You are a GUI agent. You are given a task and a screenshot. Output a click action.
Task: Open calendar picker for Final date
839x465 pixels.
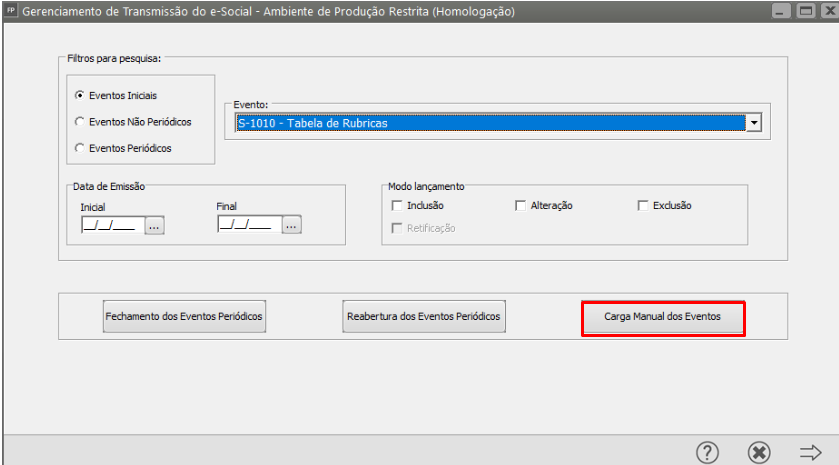pos(290,225)
